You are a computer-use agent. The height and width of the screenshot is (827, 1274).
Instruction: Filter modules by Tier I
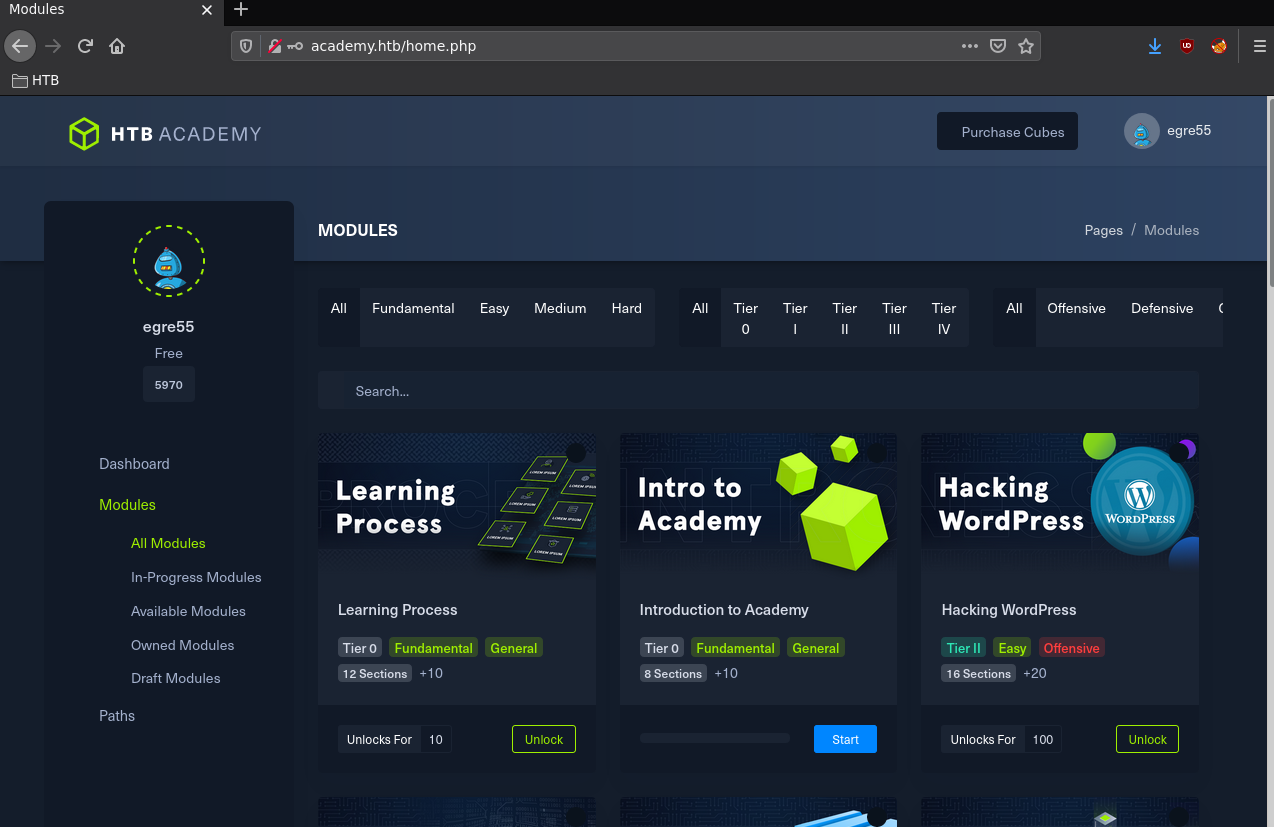click(x=795, y=318)
